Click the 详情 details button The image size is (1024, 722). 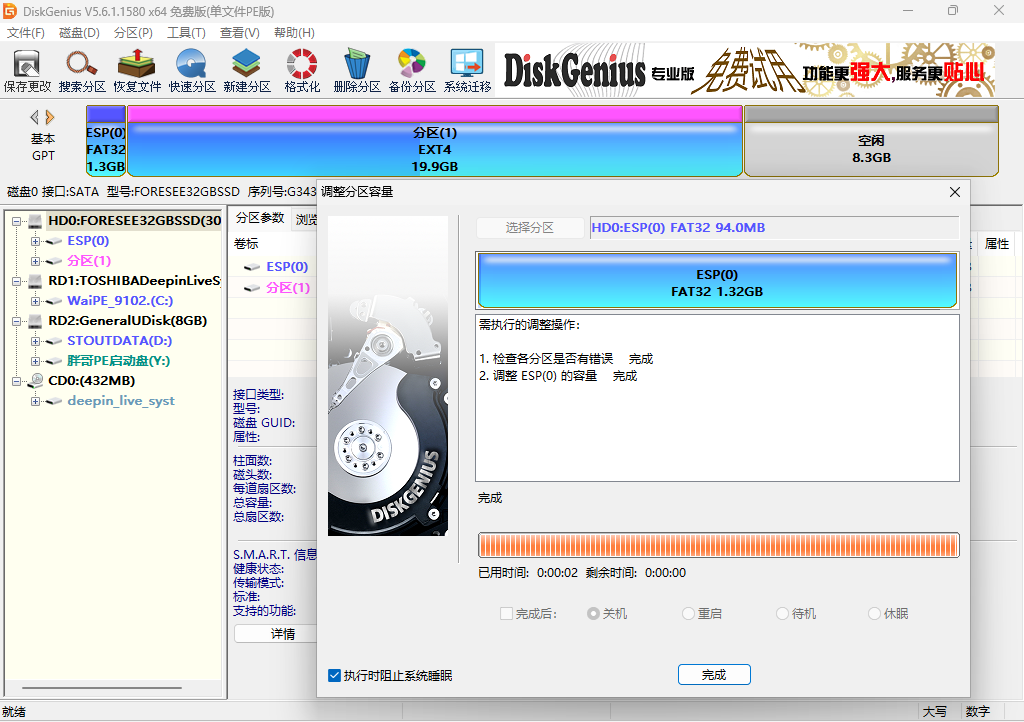[x=275, y=634]
